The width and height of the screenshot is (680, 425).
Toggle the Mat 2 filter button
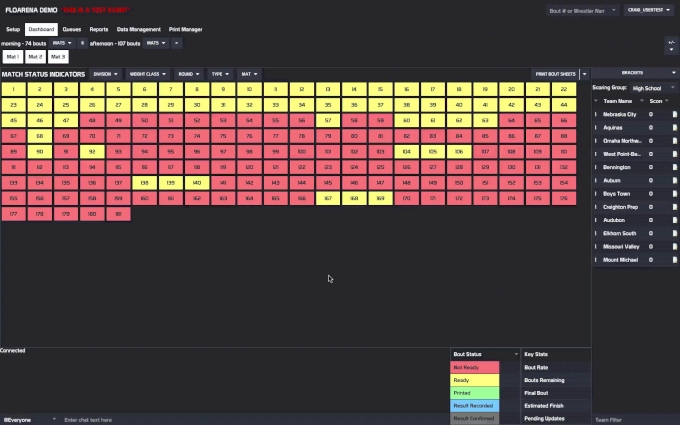36,57
